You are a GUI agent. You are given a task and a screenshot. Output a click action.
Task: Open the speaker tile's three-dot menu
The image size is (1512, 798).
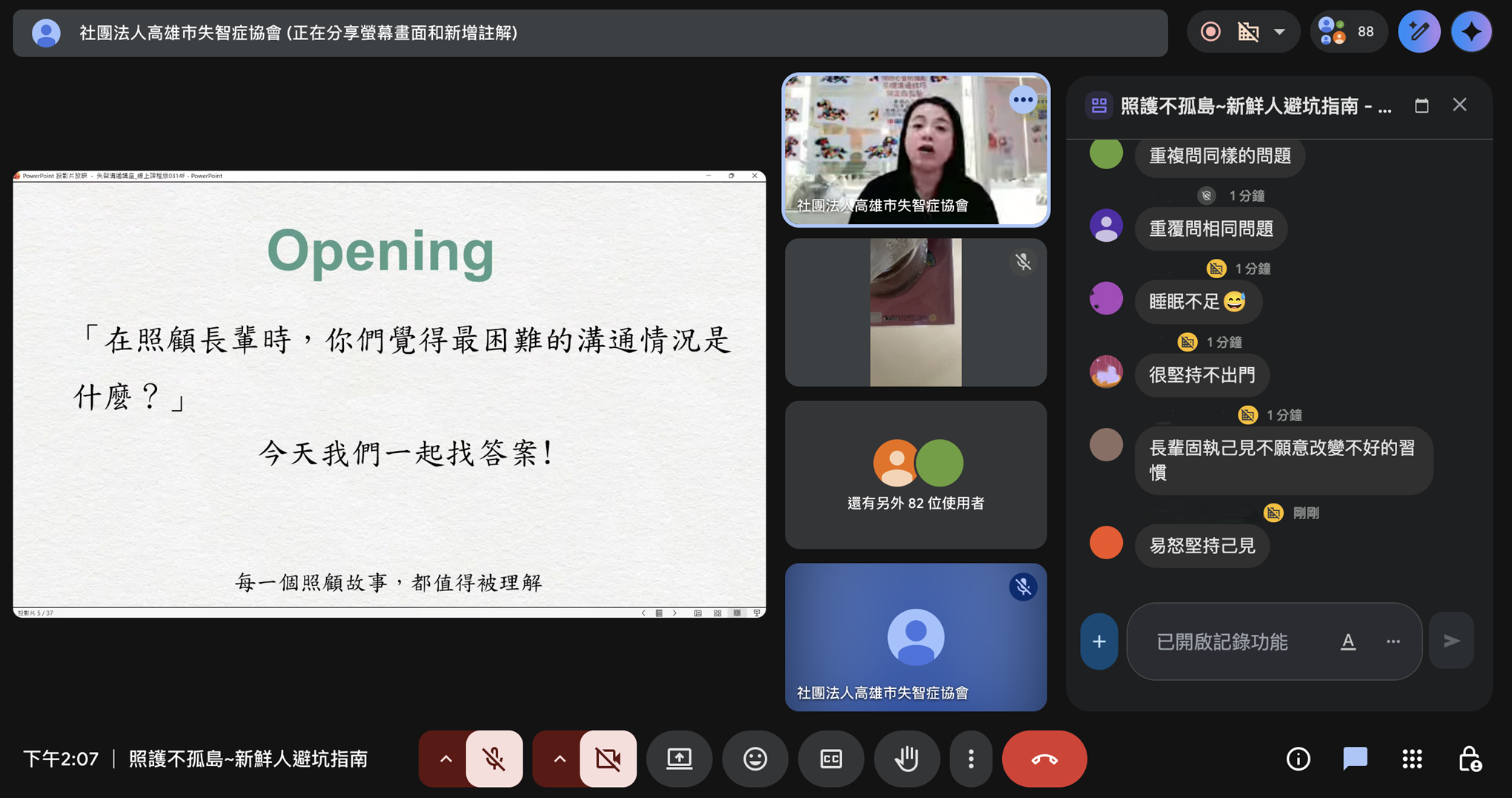pyautogui.click(x=1024, y=99)
